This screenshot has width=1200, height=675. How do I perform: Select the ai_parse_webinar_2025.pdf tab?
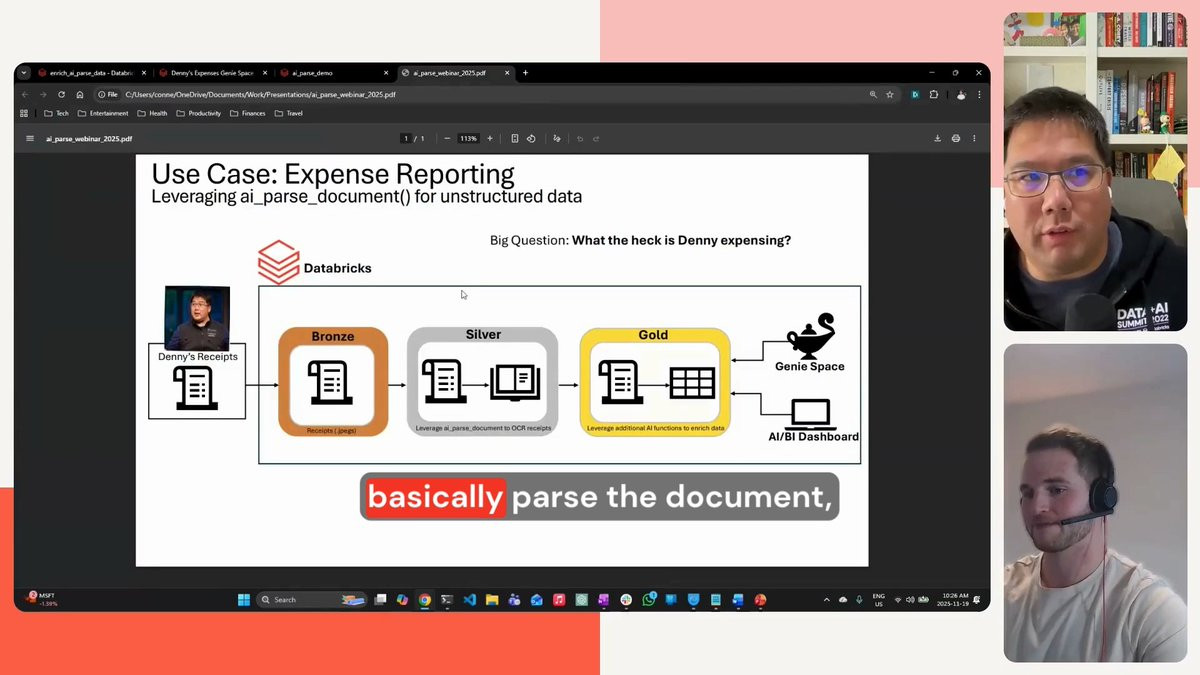455,73
